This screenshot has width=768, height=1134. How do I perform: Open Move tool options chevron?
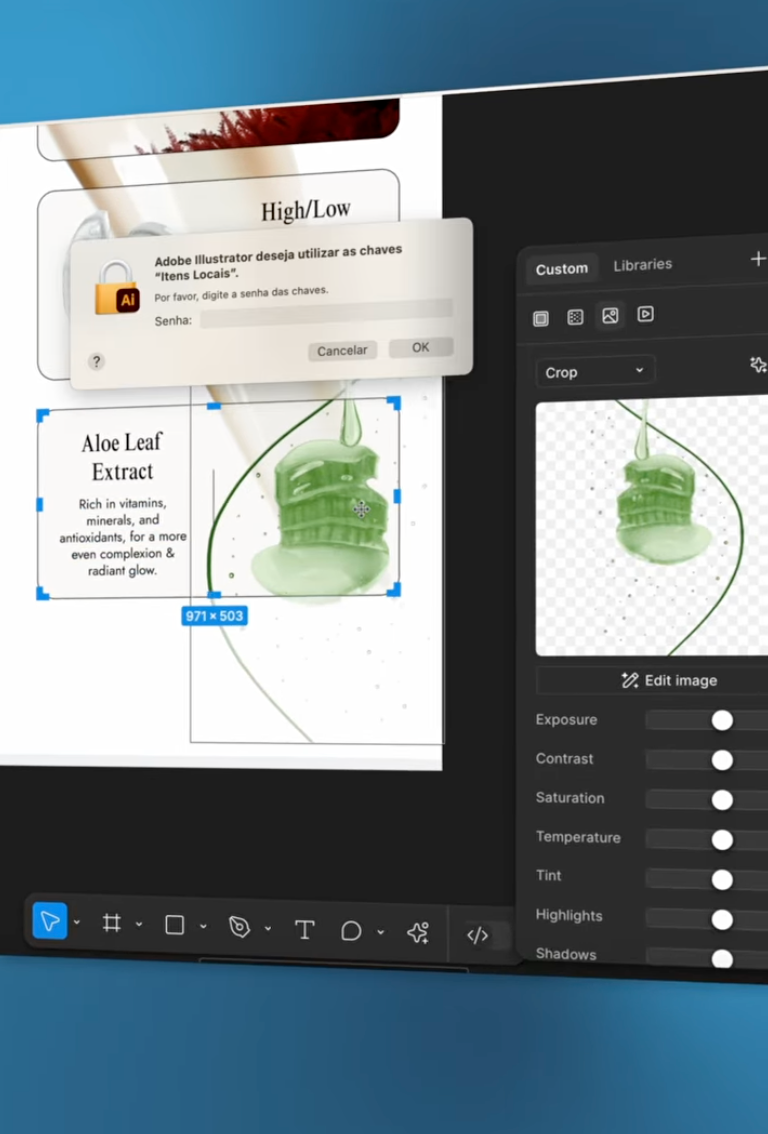(77, 922)
